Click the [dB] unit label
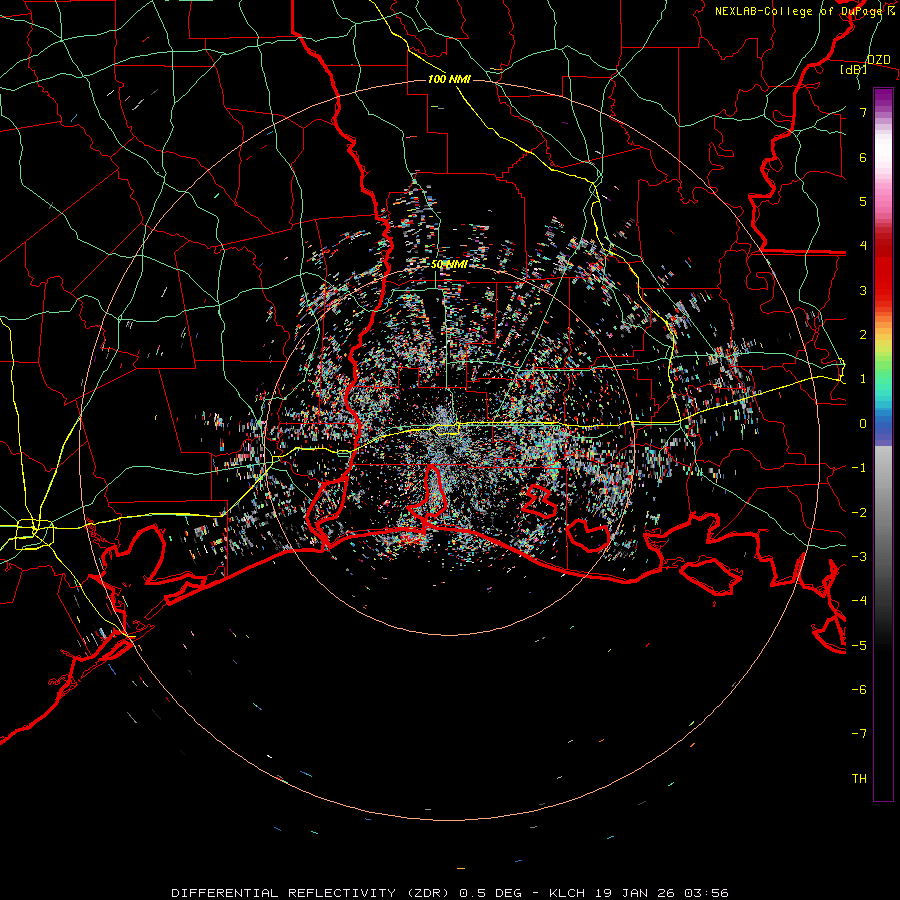 click(854, 70)
